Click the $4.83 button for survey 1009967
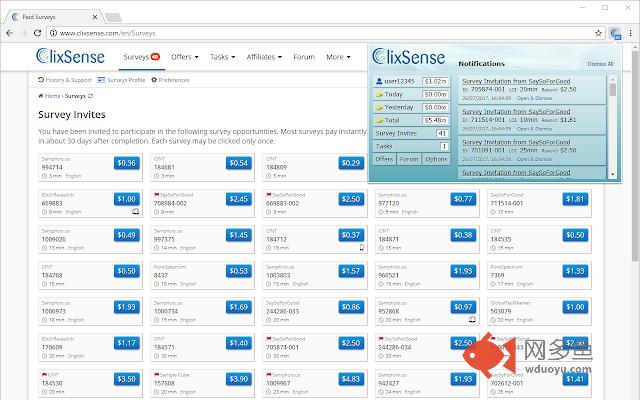Screen dimensions: 640x400 click(351, 379)
